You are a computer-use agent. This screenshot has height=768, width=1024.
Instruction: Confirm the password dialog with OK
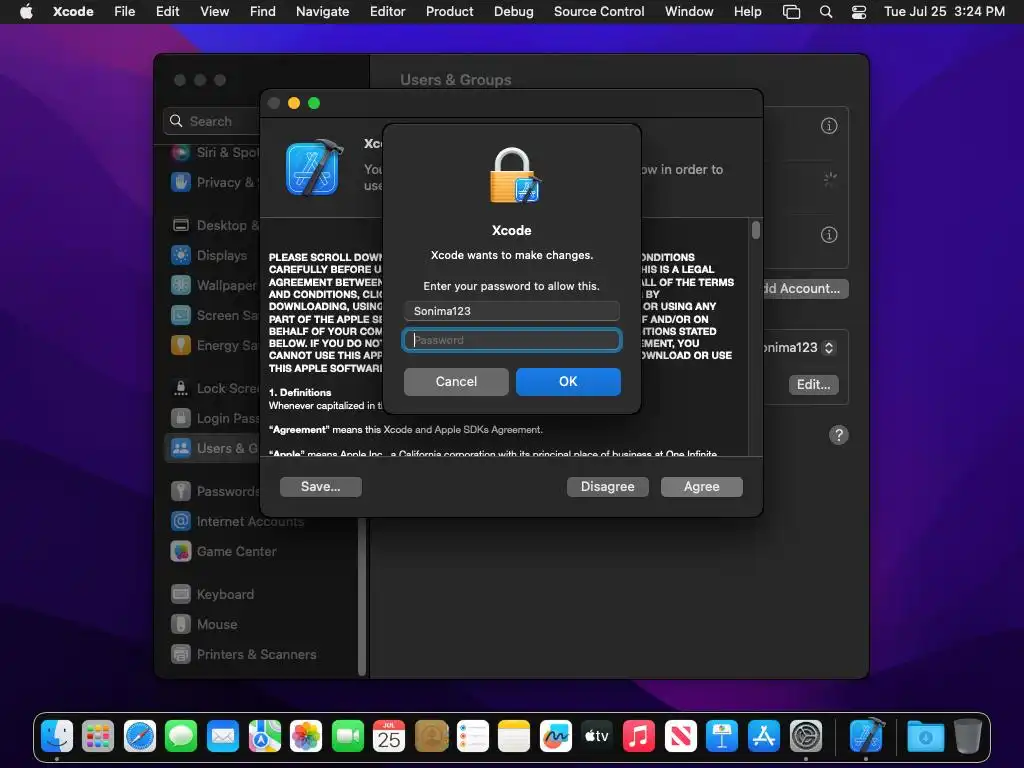[568, 381]
